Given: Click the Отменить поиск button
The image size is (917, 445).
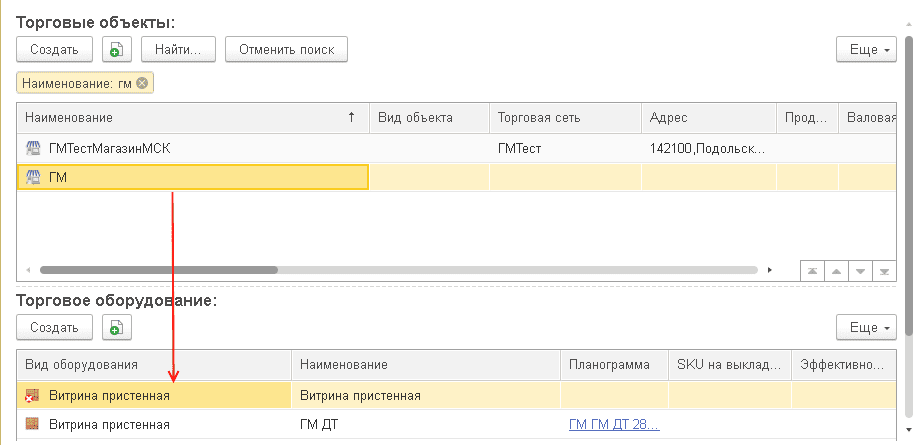Looking at the screenshot, I should tap(286, 49).
